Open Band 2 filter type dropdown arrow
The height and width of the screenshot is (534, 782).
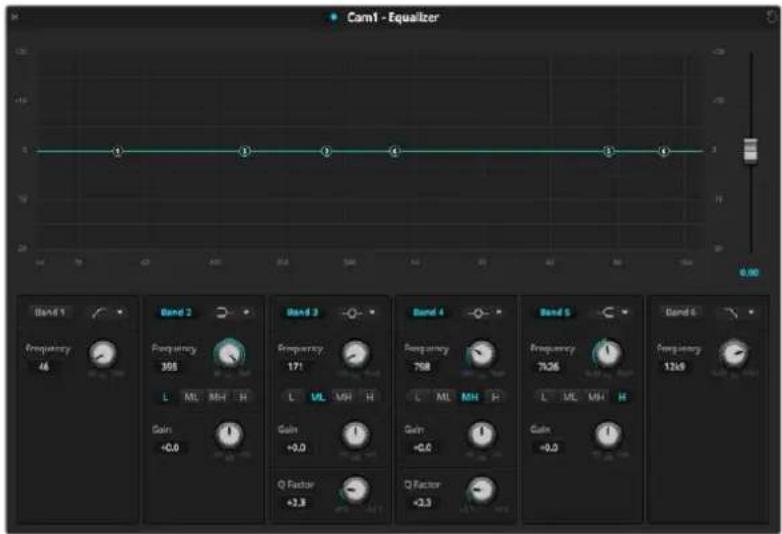[246, 312]
